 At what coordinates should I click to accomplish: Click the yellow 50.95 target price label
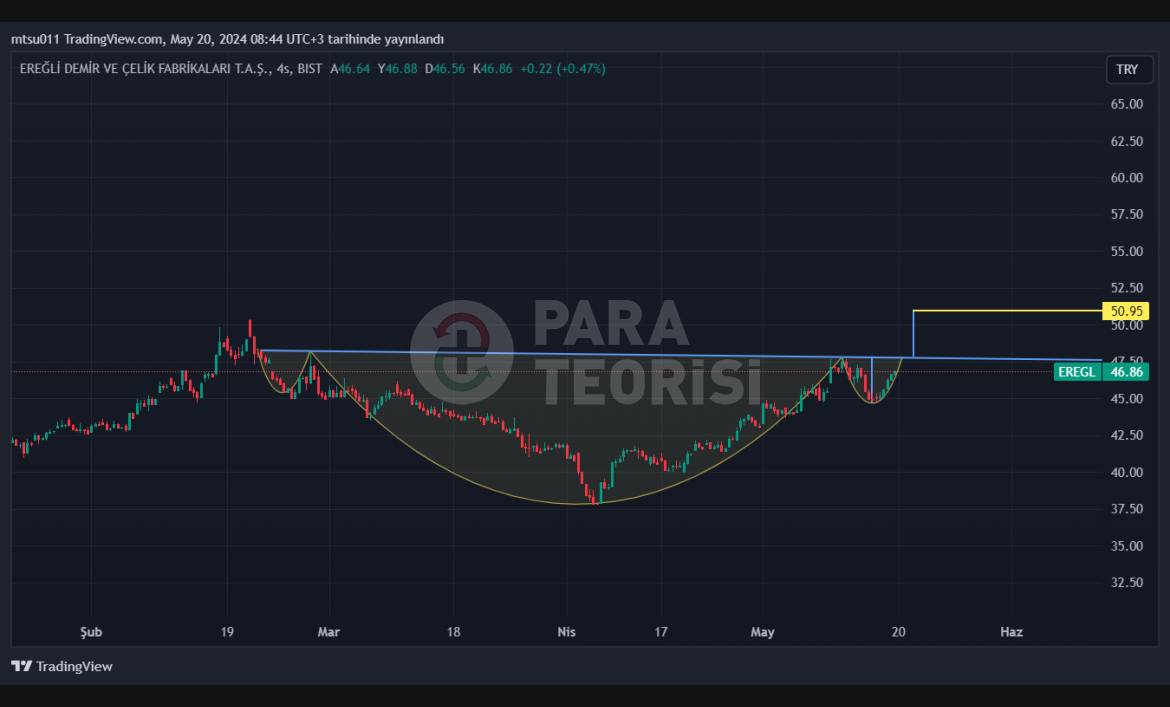click(1126, 311)
